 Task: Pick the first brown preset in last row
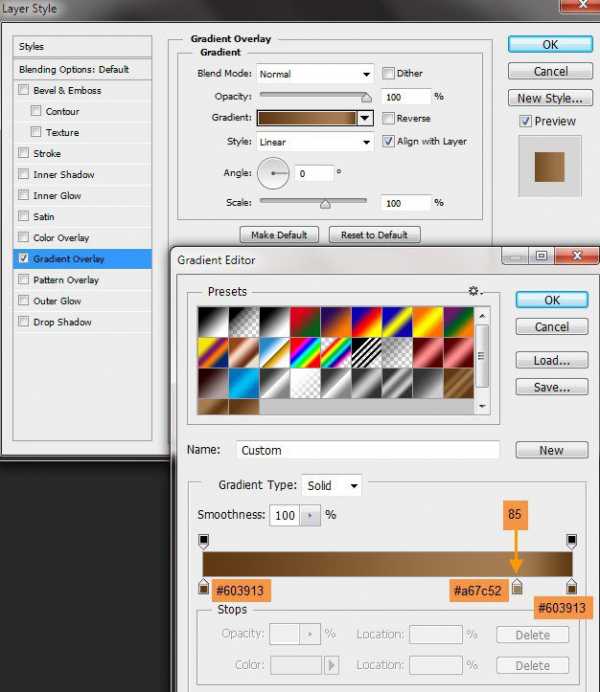pos(213,406)
